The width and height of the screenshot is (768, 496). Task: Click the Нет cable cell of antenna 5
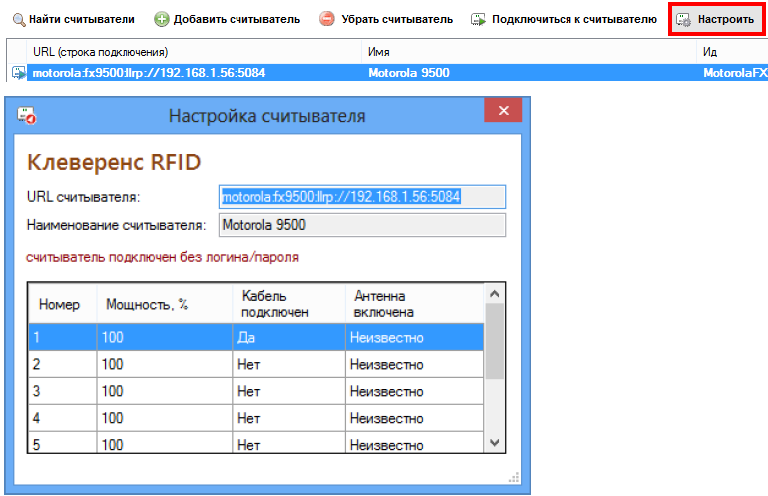click(289, 442)
